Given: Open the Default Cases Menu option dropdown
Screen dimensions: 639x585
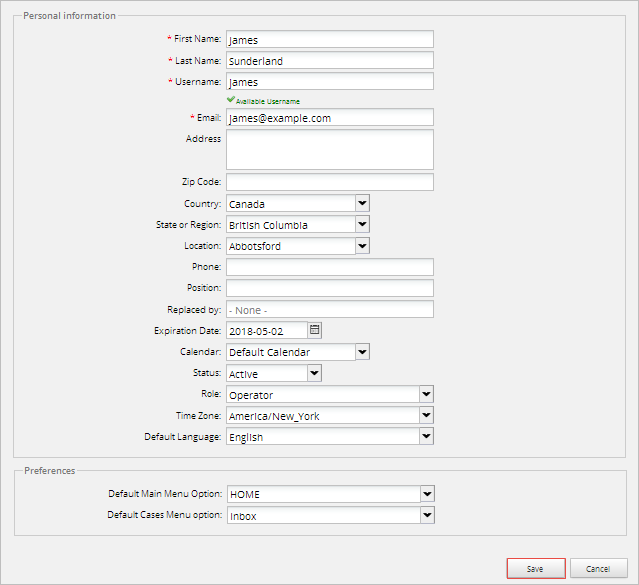Looking at the screenshot, I should (x=426, y=515).
